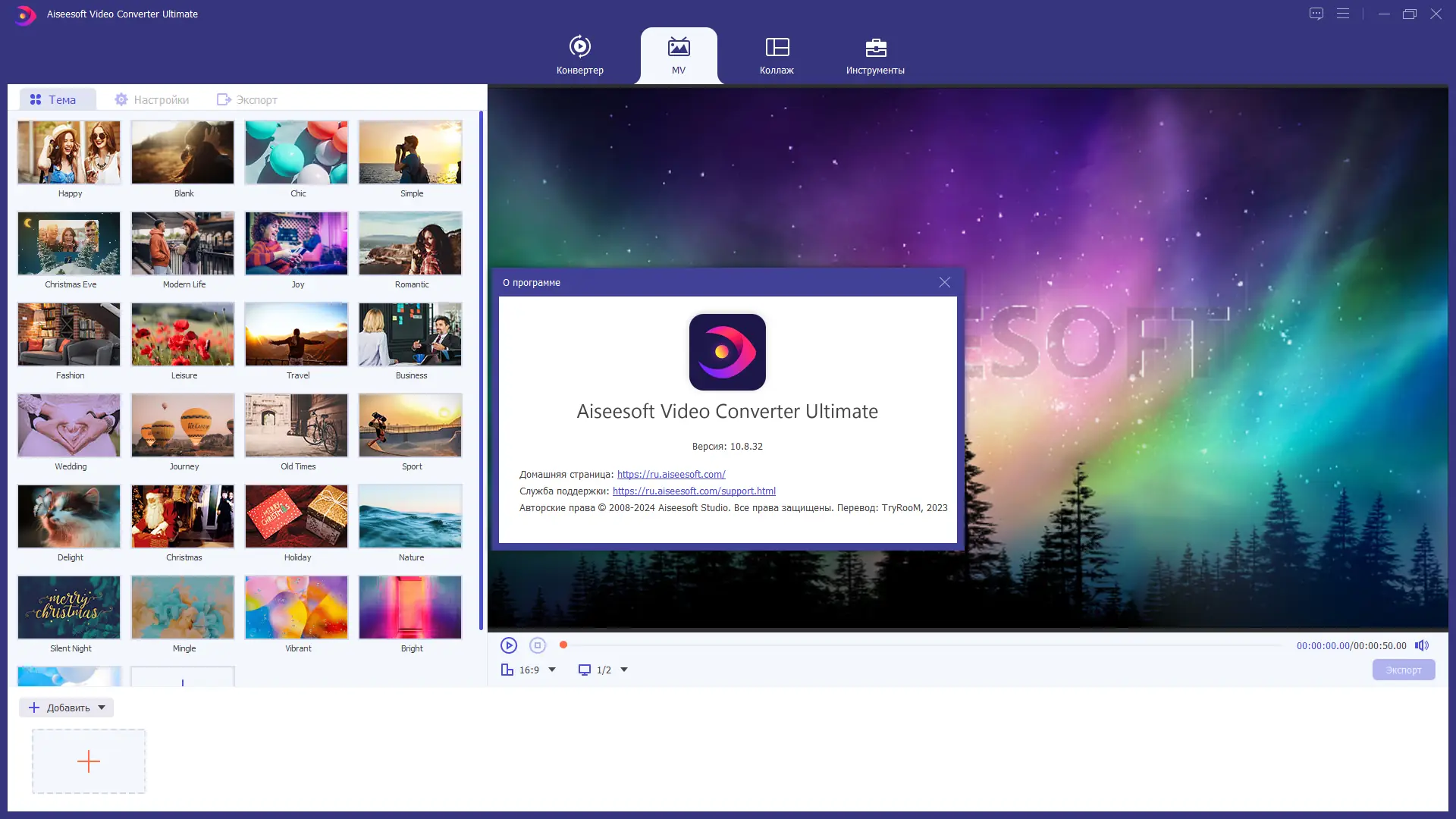Click the plus placeholder to add media
The width and height of the screenshot is (1456, 819).
pyautogui.click(x=89, y=761)
